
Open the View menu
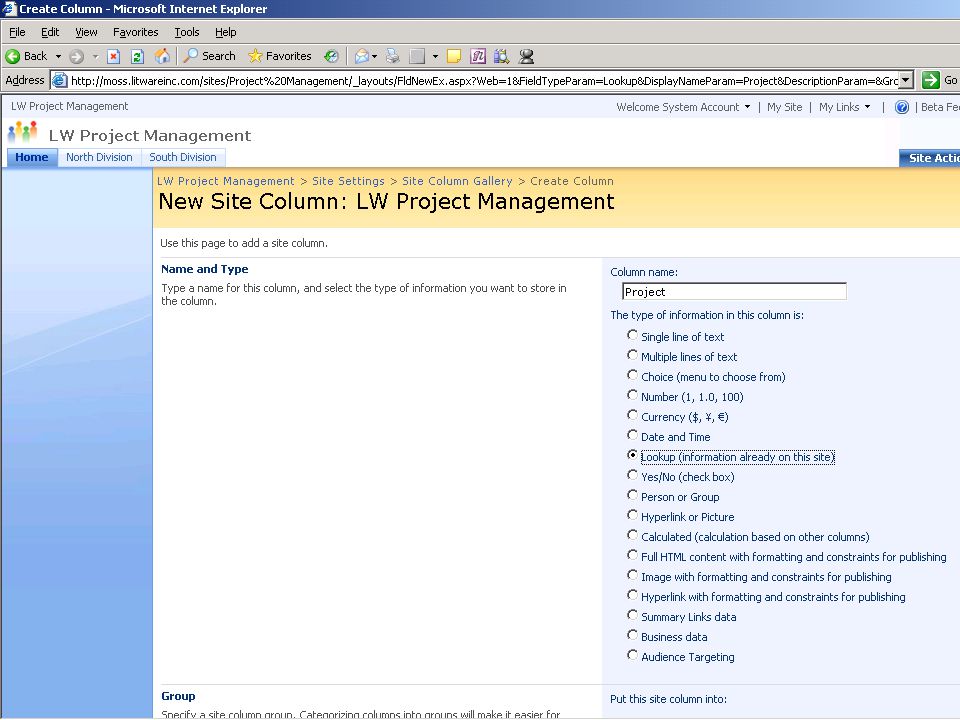86,32
